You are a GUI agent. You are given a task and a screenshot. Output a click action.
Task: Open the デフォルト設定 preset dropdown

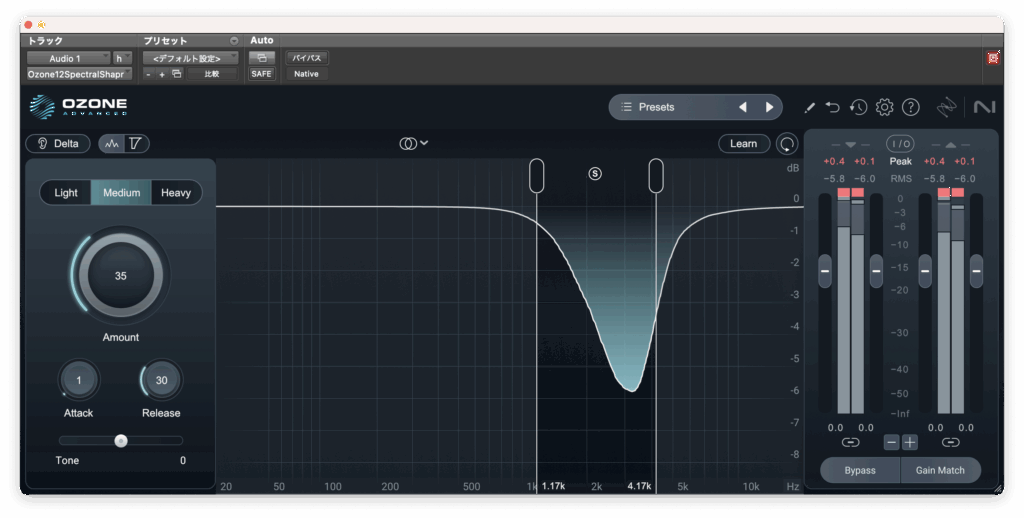pos(189,58)
